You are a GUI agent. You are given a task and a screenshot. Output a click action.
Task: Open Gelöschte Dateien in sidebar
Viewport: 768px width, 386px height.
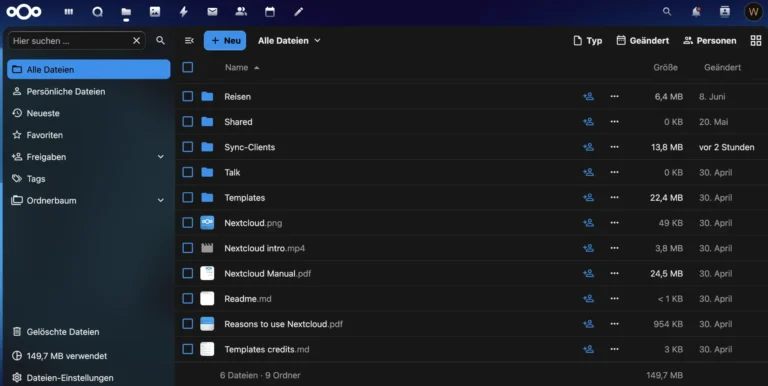[89, 332]
